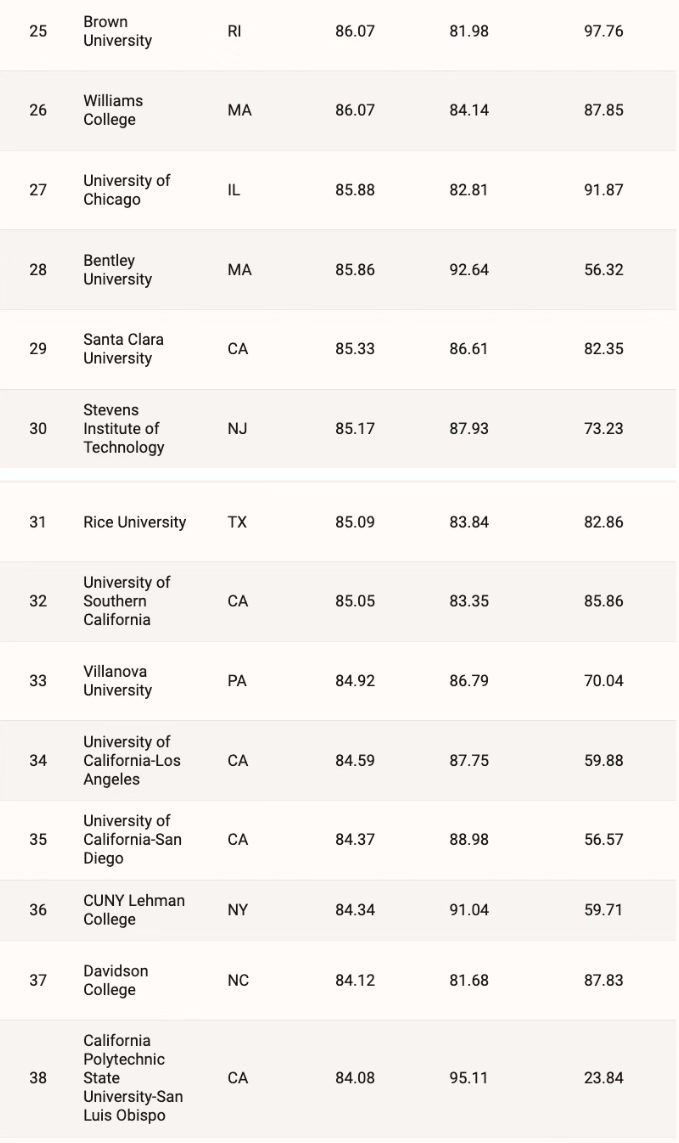The image size is (679, 1143).
Task: Open California Polytechnic State University-San Luis Obispo
Action: (133, 1077)
